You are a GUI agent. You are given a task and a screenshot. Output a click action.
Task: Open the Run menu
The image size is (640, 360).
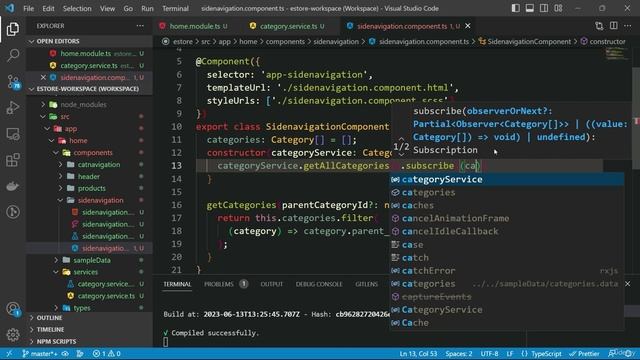click(x=147, y=8)
